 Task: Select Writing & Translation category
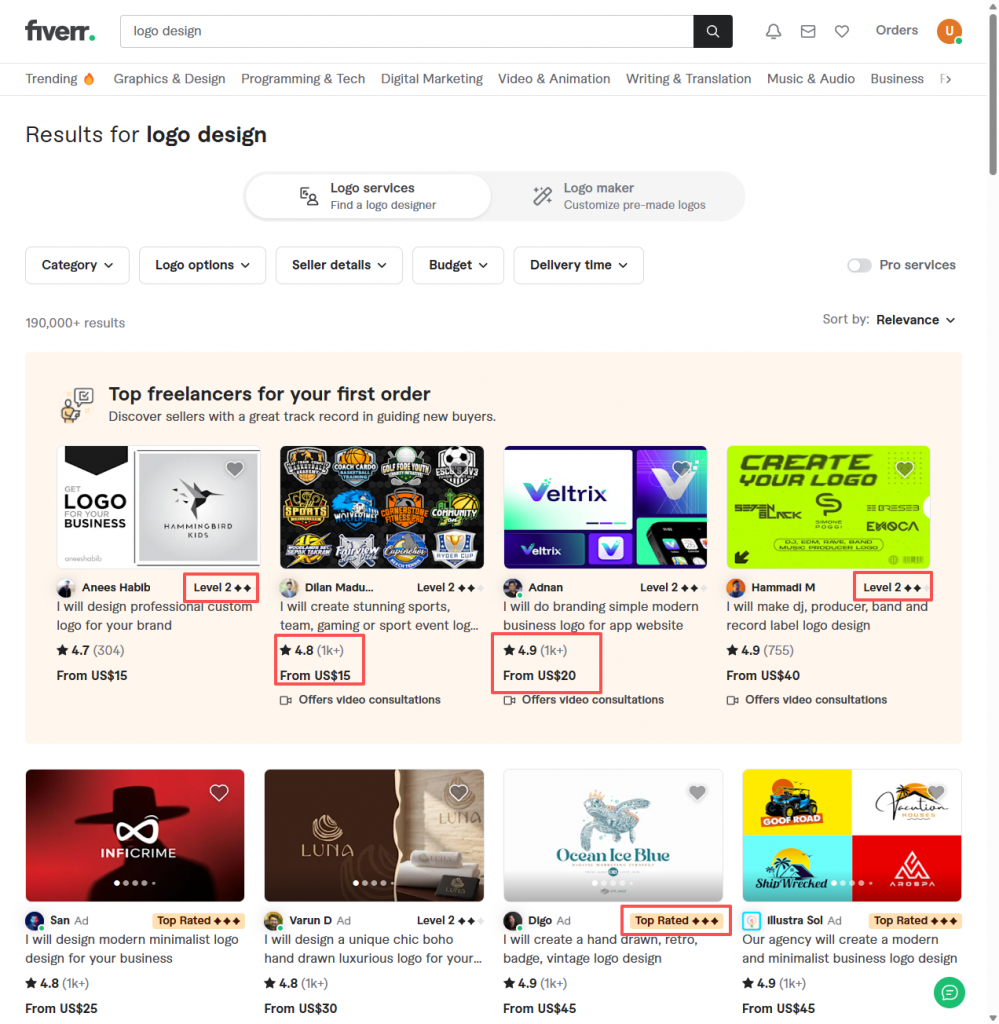click(x=688, y=79)
